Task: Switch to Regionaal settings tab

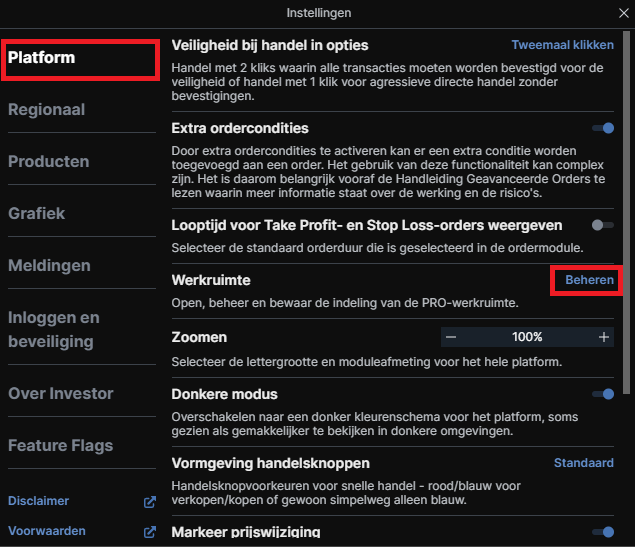Action: pos(46,109)
